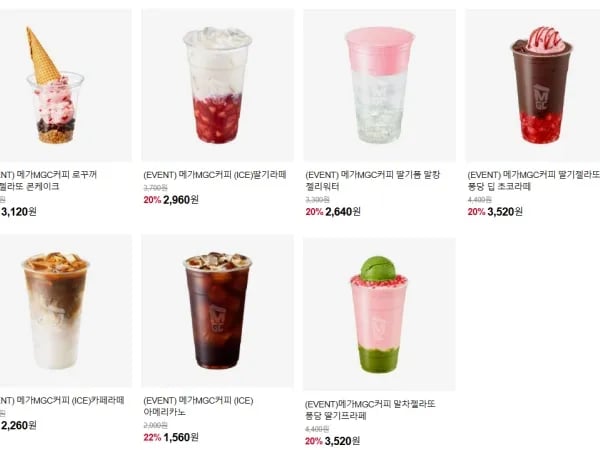Open the 말차젤라또 퐁당 딸기프라페 title link

click(370, 410)
